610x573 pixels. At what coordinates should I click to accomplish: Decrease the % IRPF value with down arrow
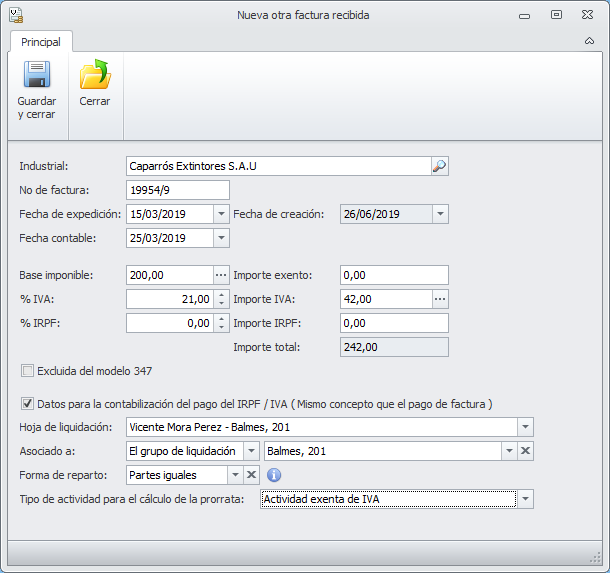[x=221, y=327]
